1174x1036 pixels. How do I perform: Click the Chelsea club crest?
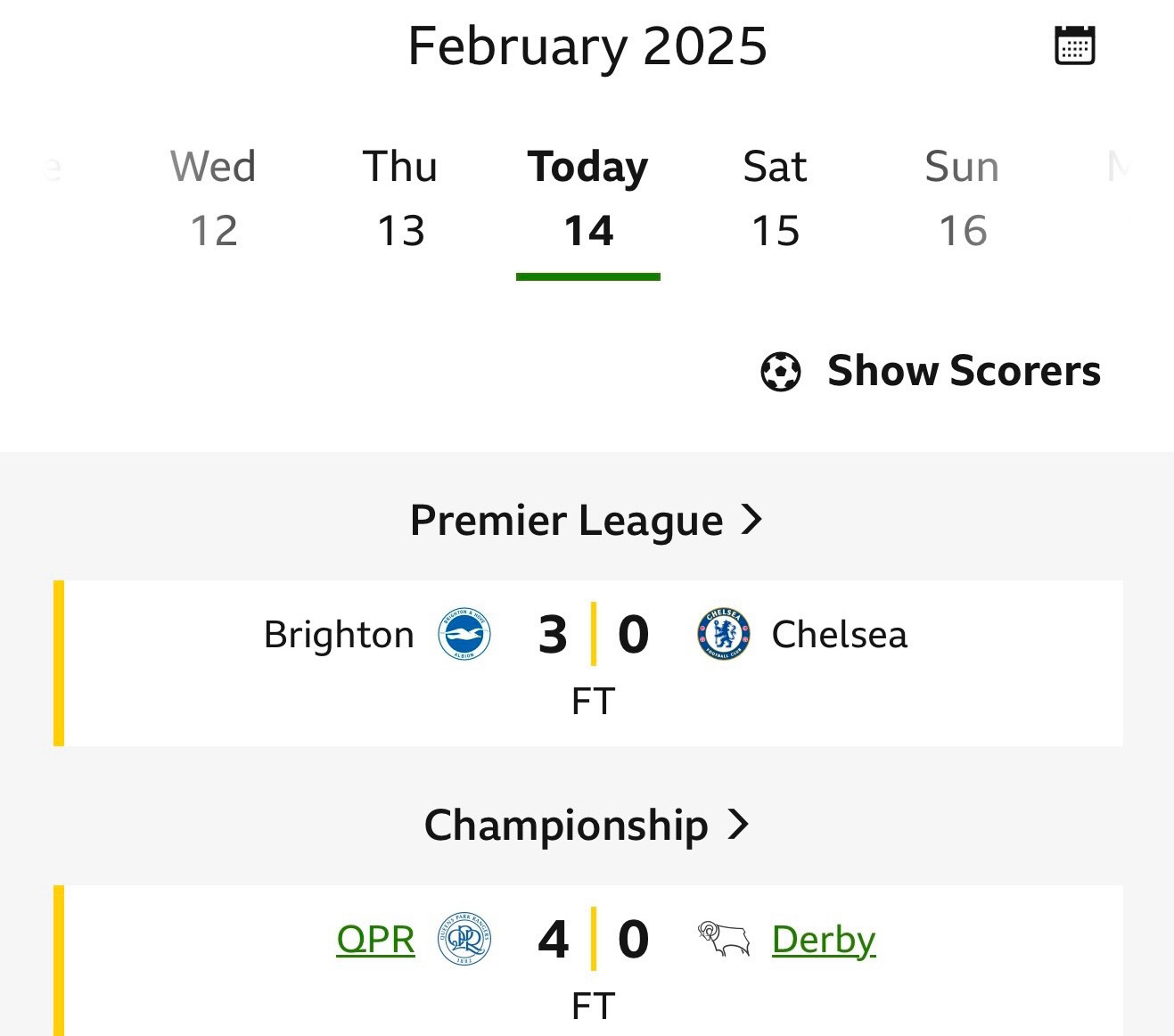pos(723,635)
